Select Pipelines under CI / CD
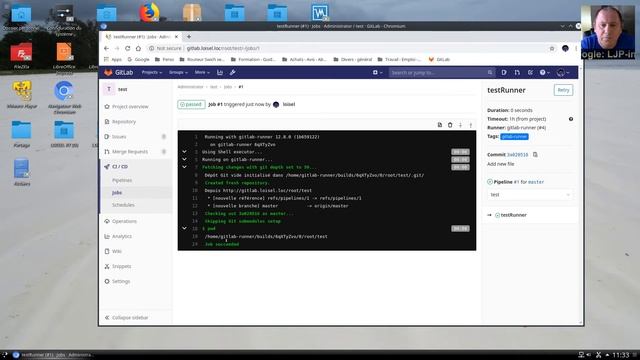 pyautogui.click(x=122, y=180)
